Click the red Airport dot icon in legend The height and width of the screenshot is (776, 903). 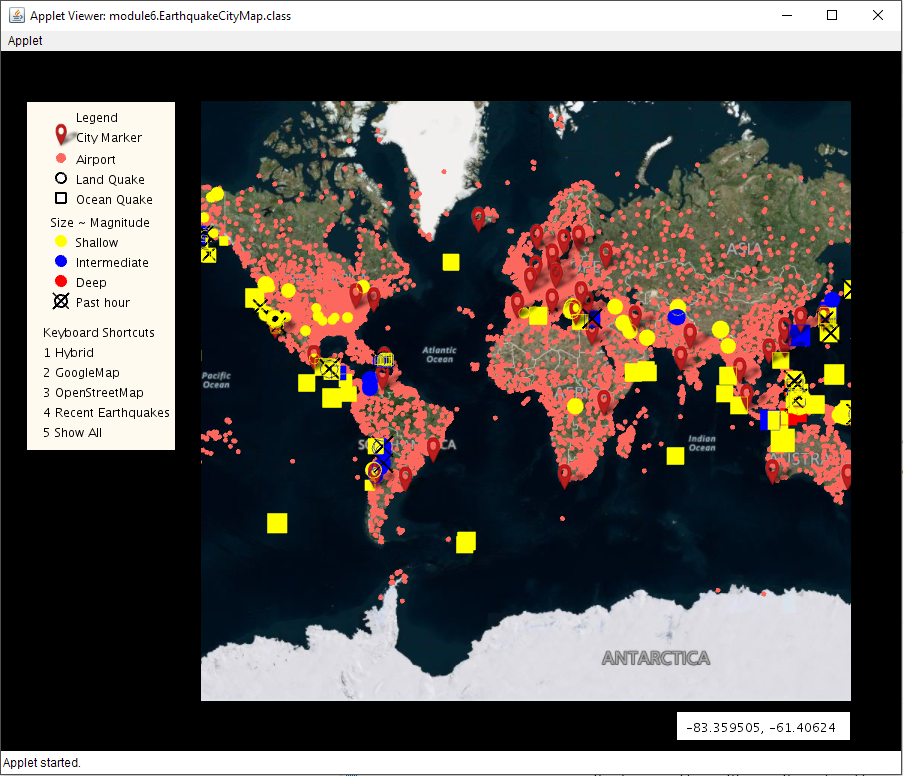pyautogui.click(x=60, y=157)
